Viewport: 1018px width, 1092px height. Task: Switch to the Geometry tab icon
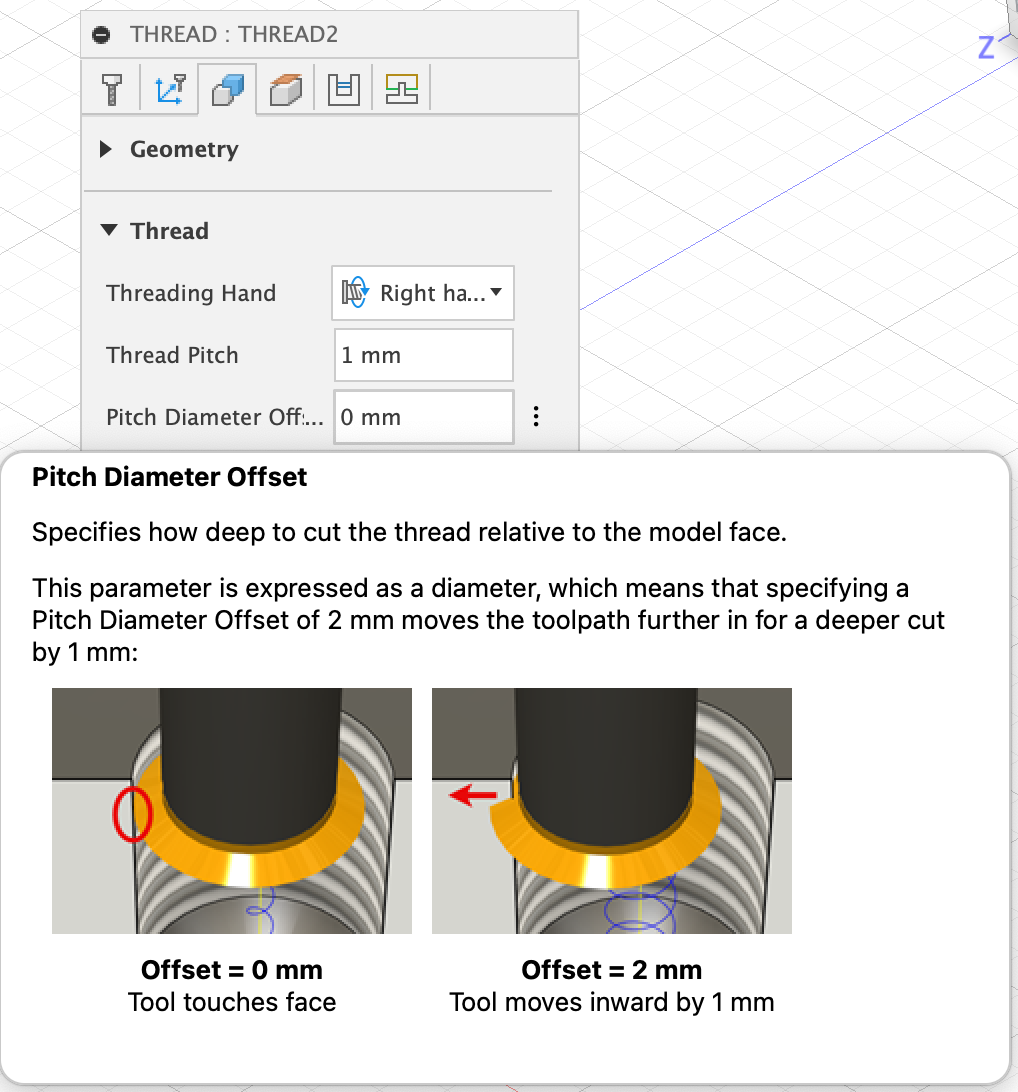point(169,89)
